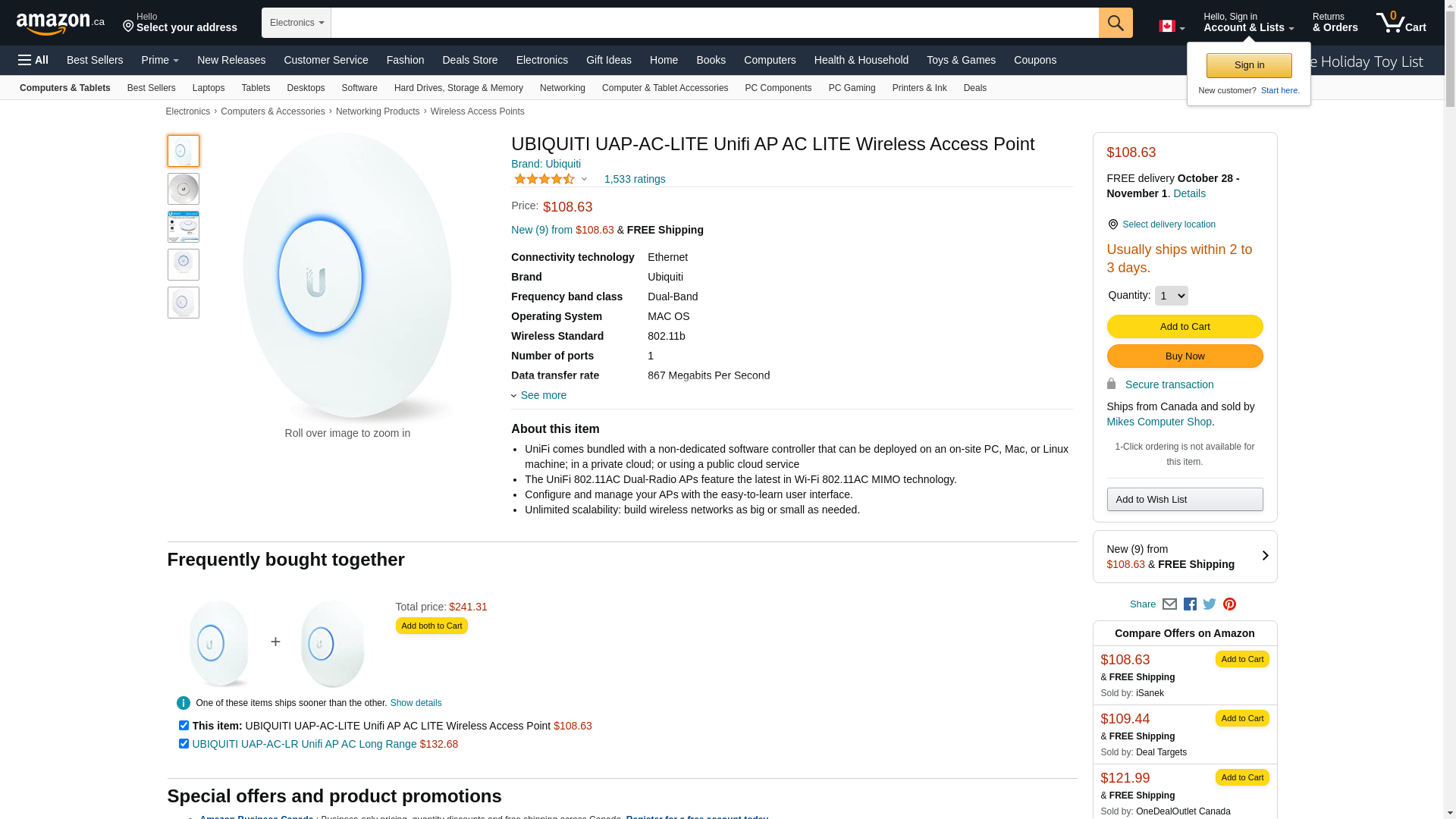
Task: Click the star rating display
Action: (545, 180)
